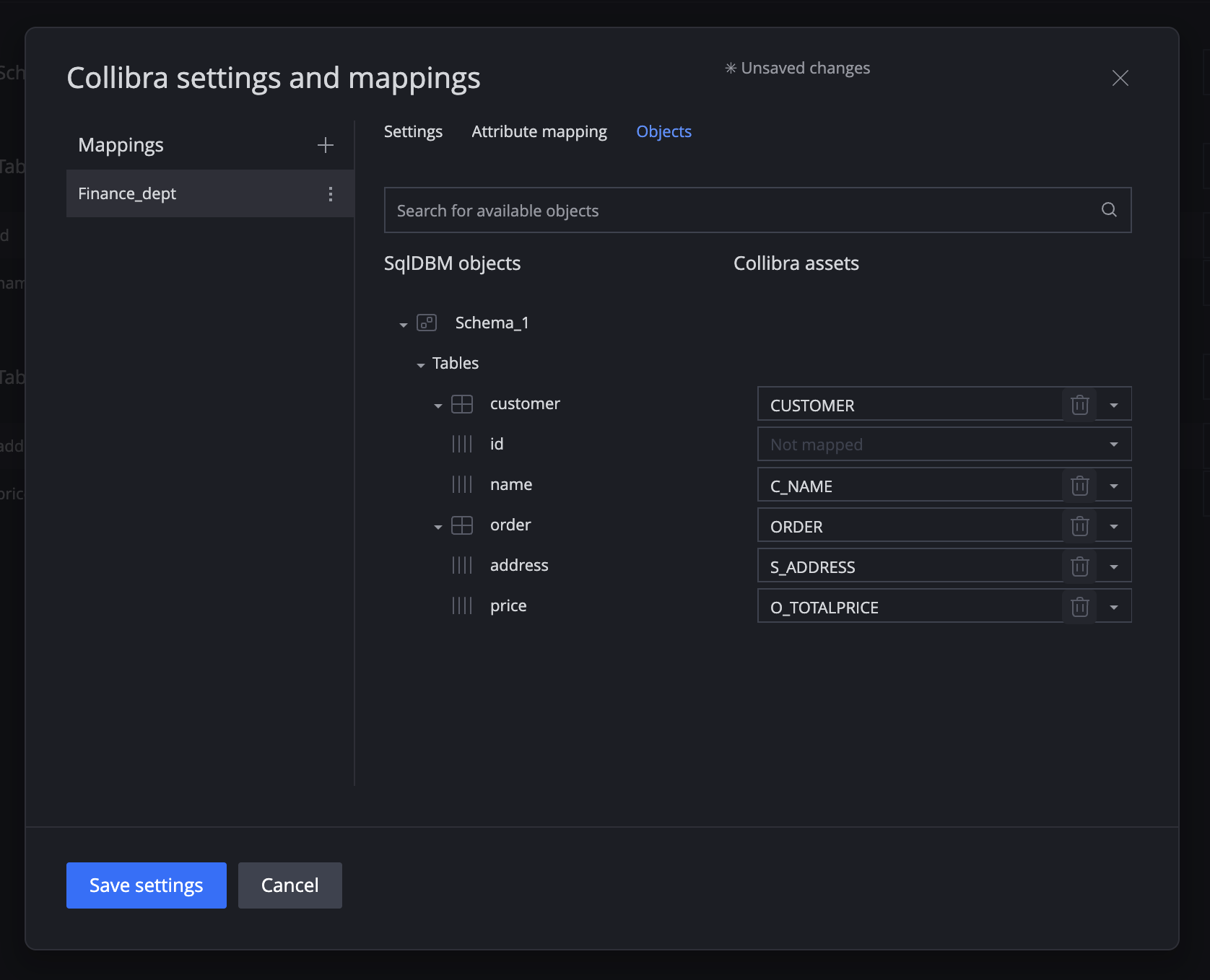Image resolution: width=1210 pixels, height=980 pixels.
Task: Open the Finance_dept options menu
Action: (331, 193)
